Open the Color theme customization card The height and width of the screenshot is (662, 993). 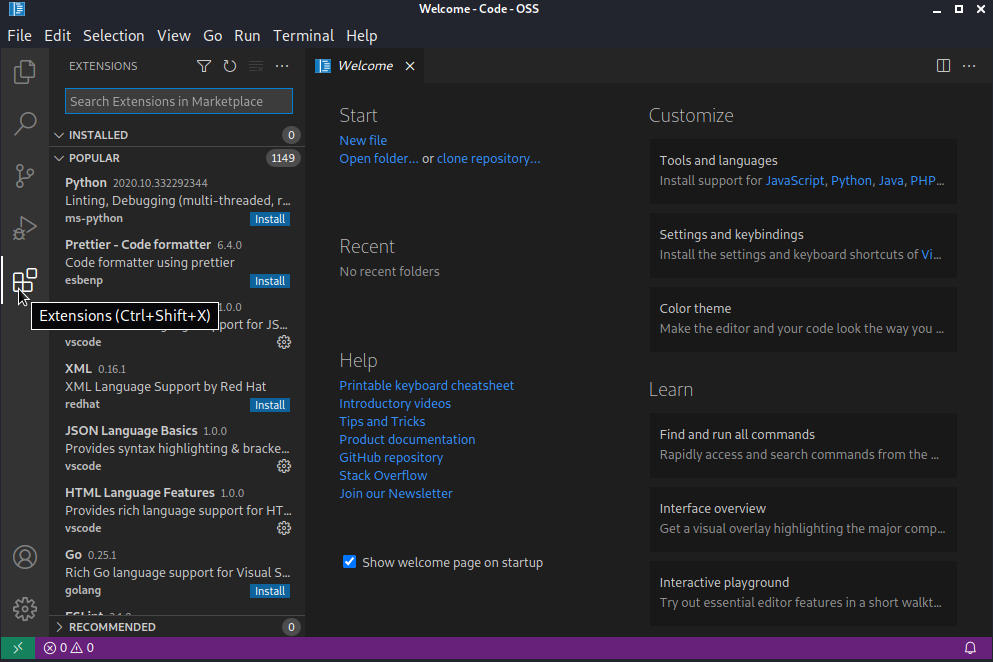click(x=803, y=319)
